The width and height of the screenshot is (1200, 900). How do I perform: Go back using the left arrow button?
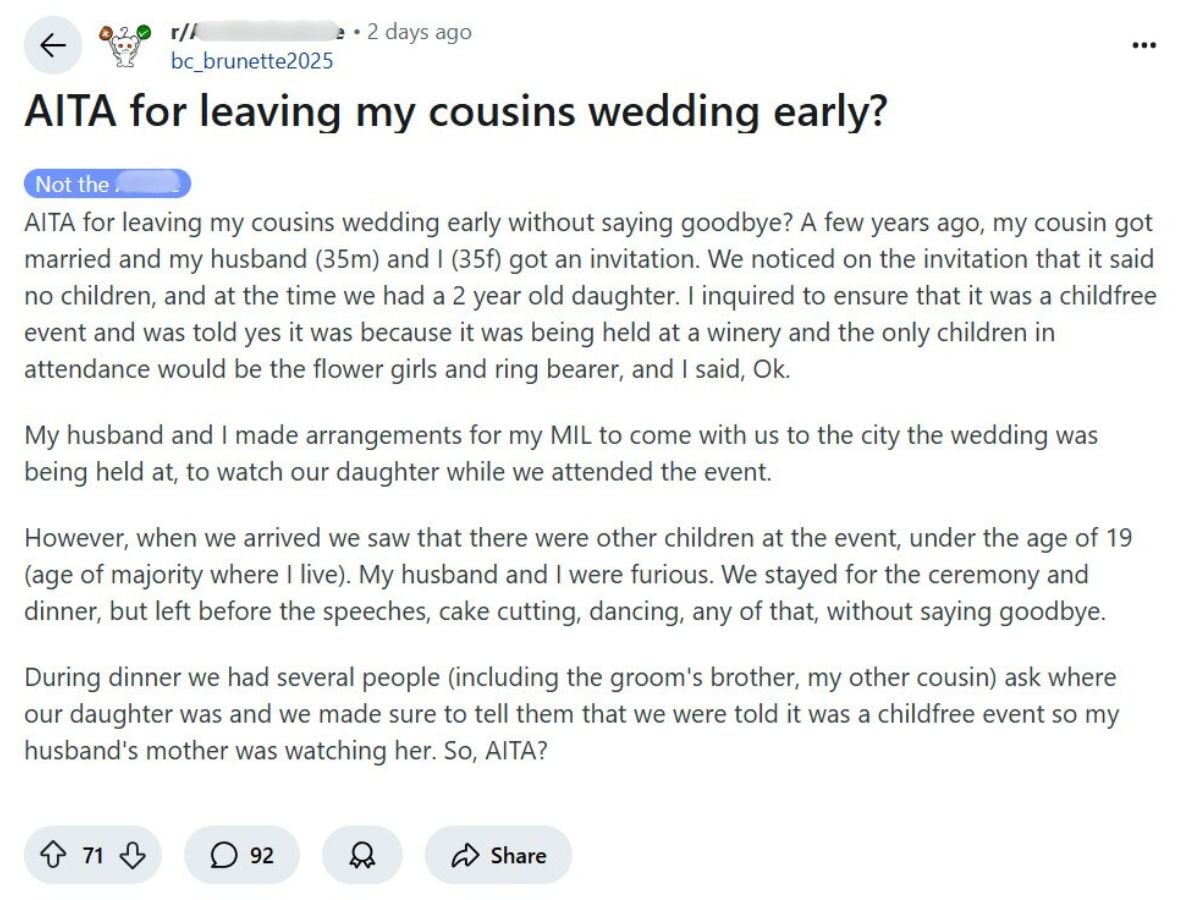pos(52,45)
